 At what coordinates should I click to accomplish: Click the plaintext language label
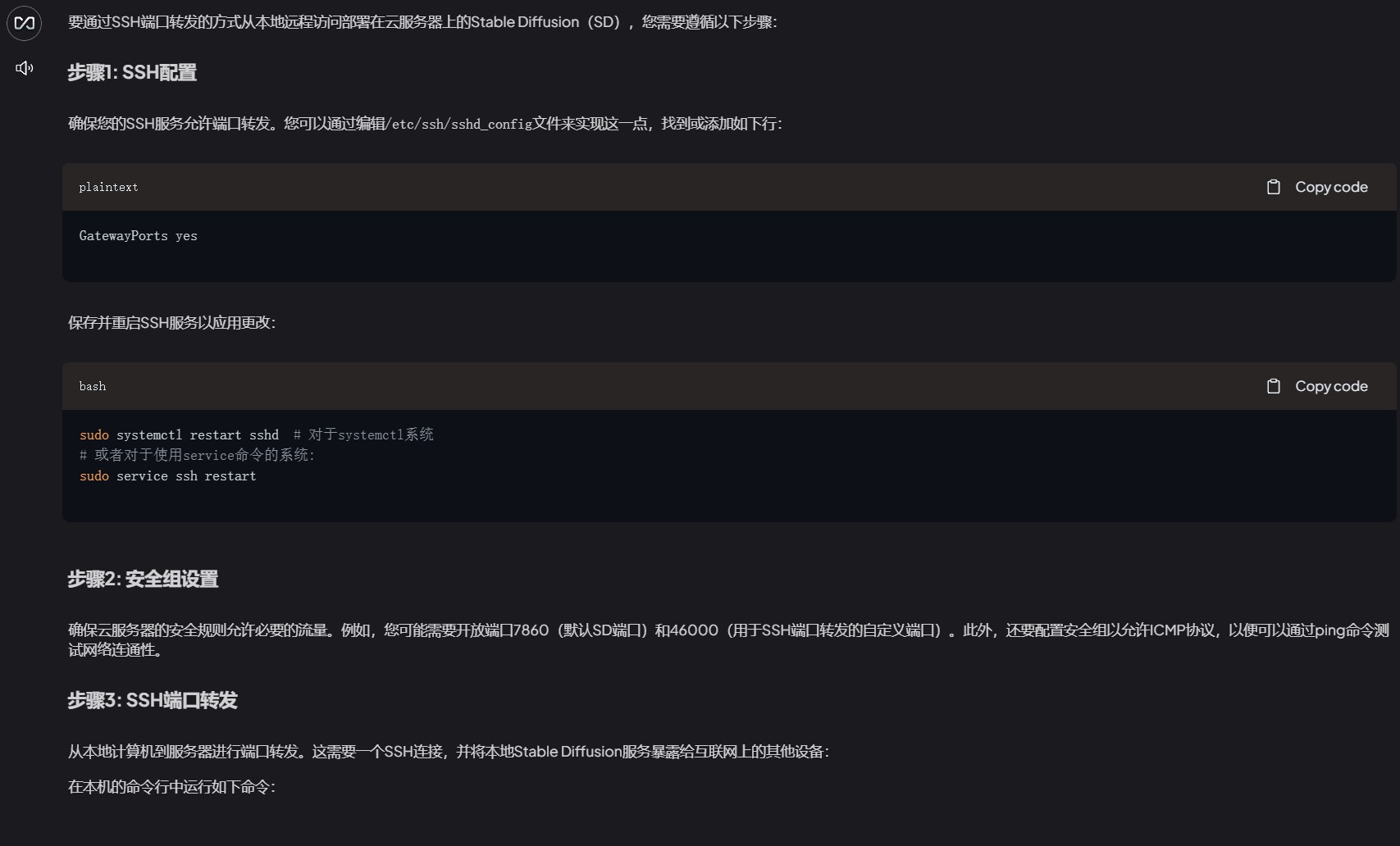[108, 188]
